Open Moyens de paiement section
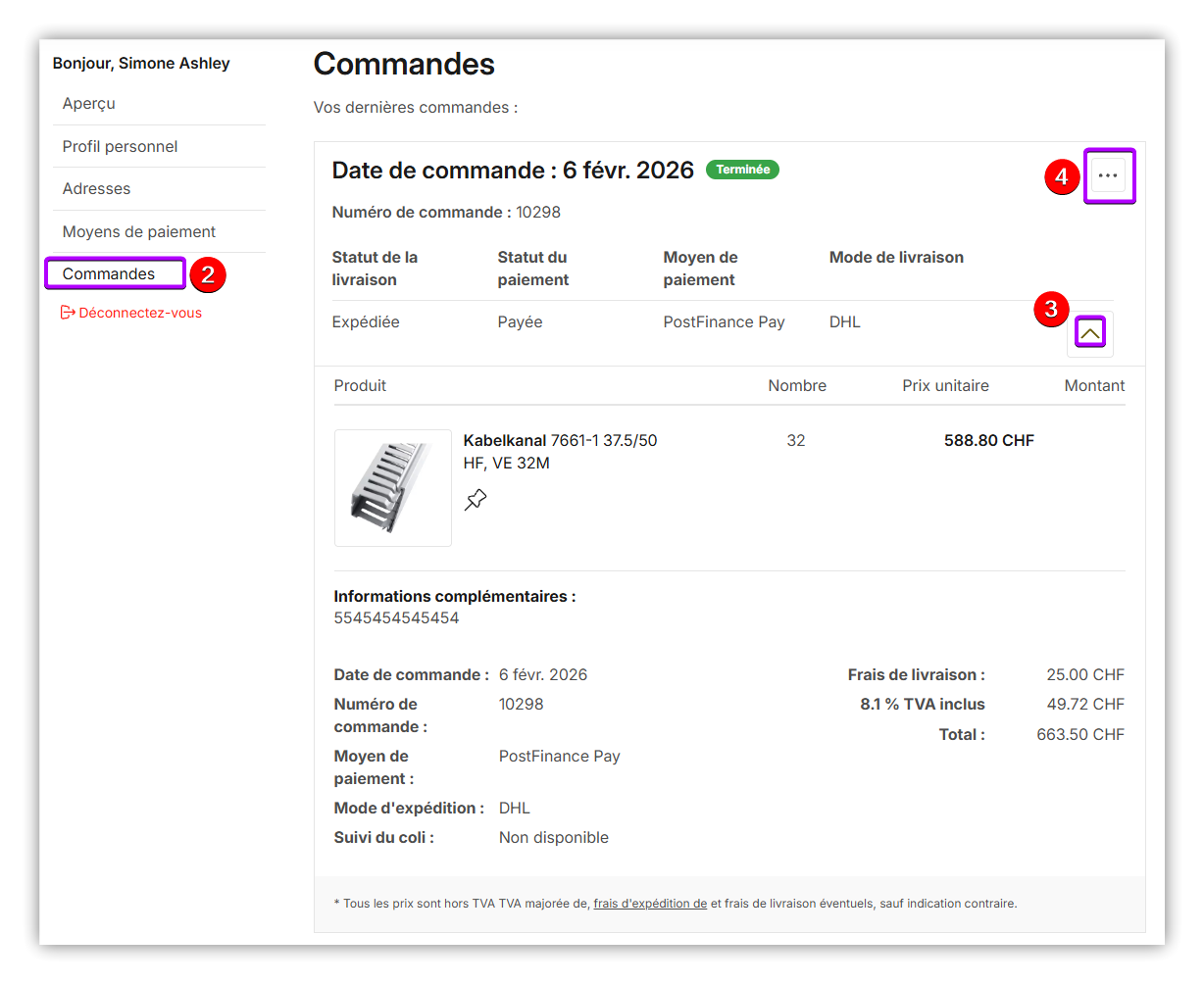The image size is (1204, 984). pos(139,232)
